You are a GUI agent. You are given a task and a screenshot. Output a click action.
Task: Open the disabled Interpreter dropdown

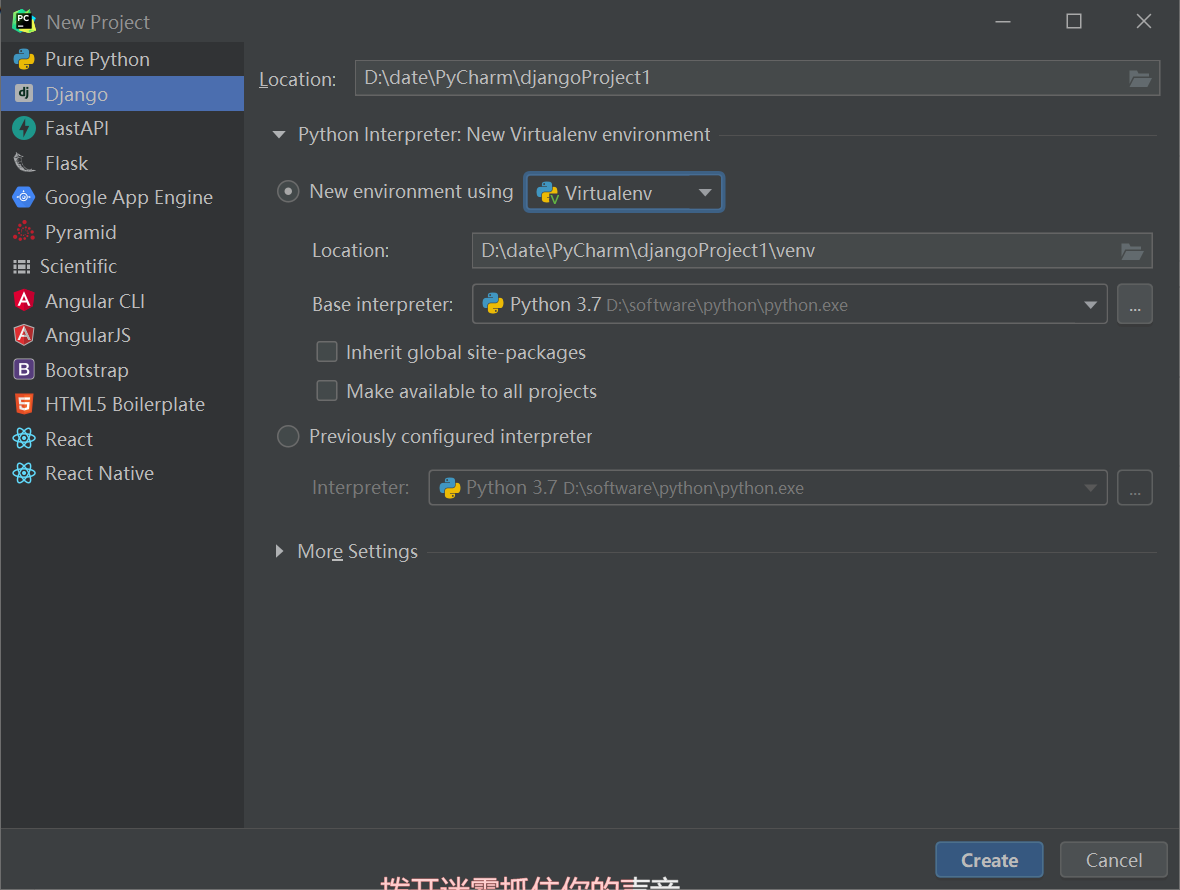pos(768,488)
